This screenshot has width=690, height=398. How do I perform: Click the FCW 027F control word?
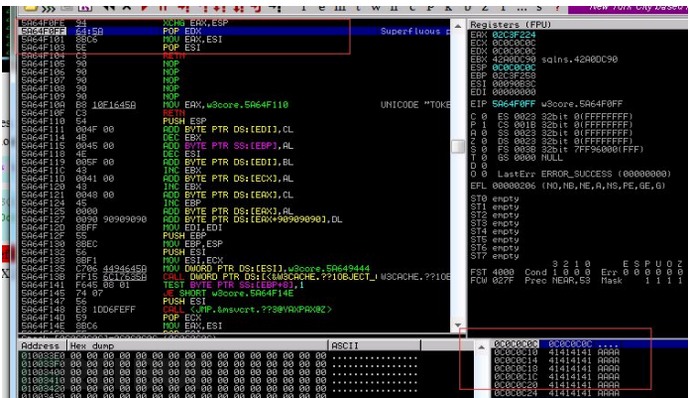pyautogui.click(x=492, y=280)
